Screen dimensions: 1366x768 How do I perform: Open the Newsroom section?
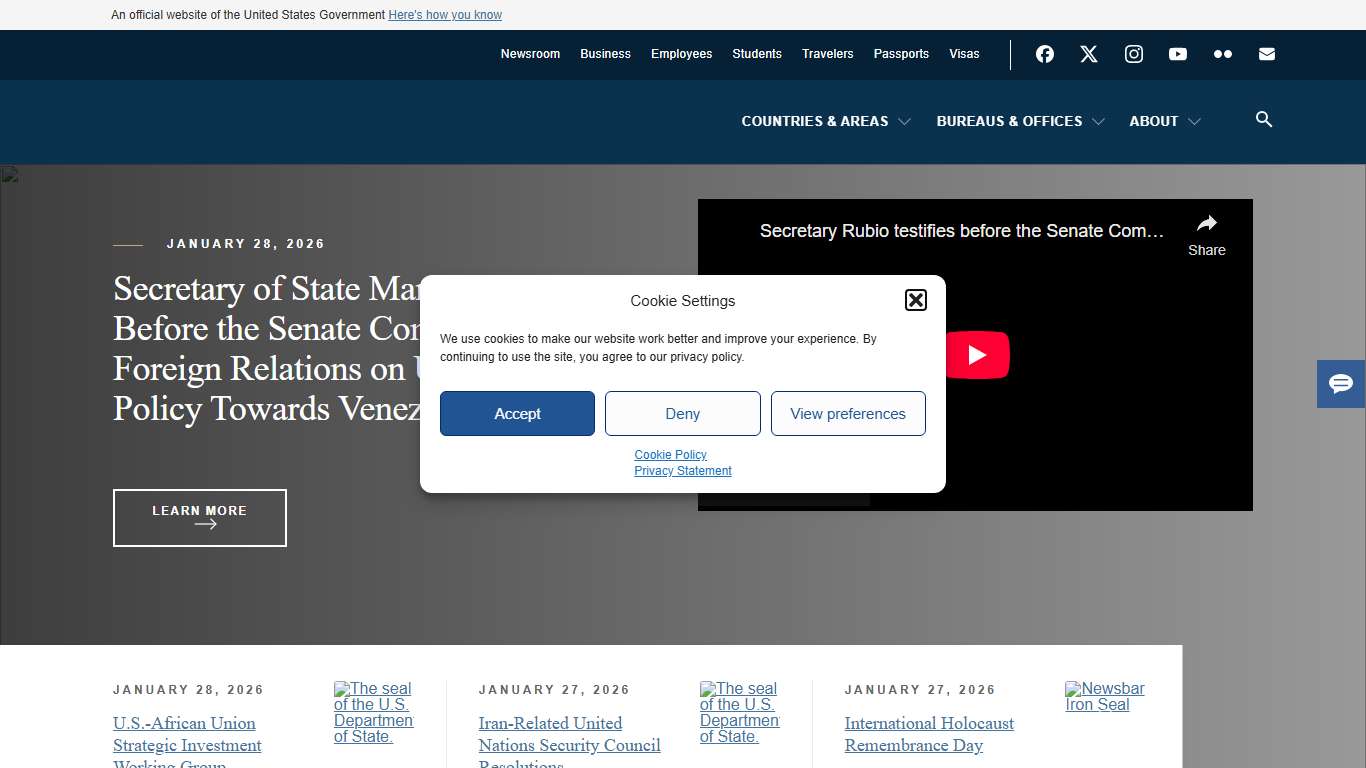pos(530,54)
